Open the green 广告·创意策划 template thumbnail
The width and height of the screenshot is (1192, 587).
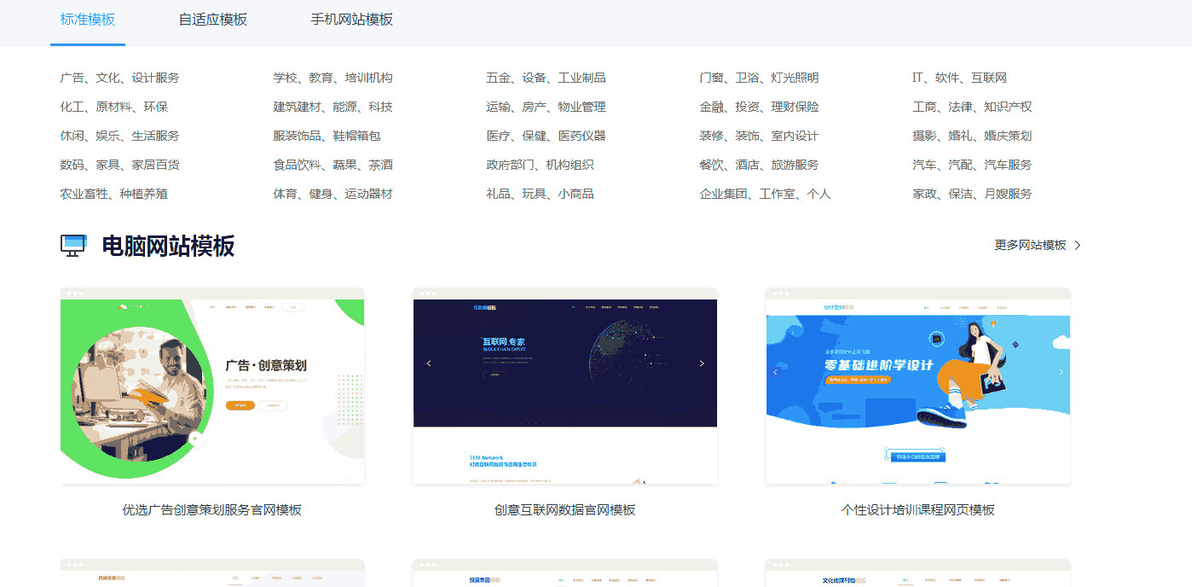click(x=212, y=386)
